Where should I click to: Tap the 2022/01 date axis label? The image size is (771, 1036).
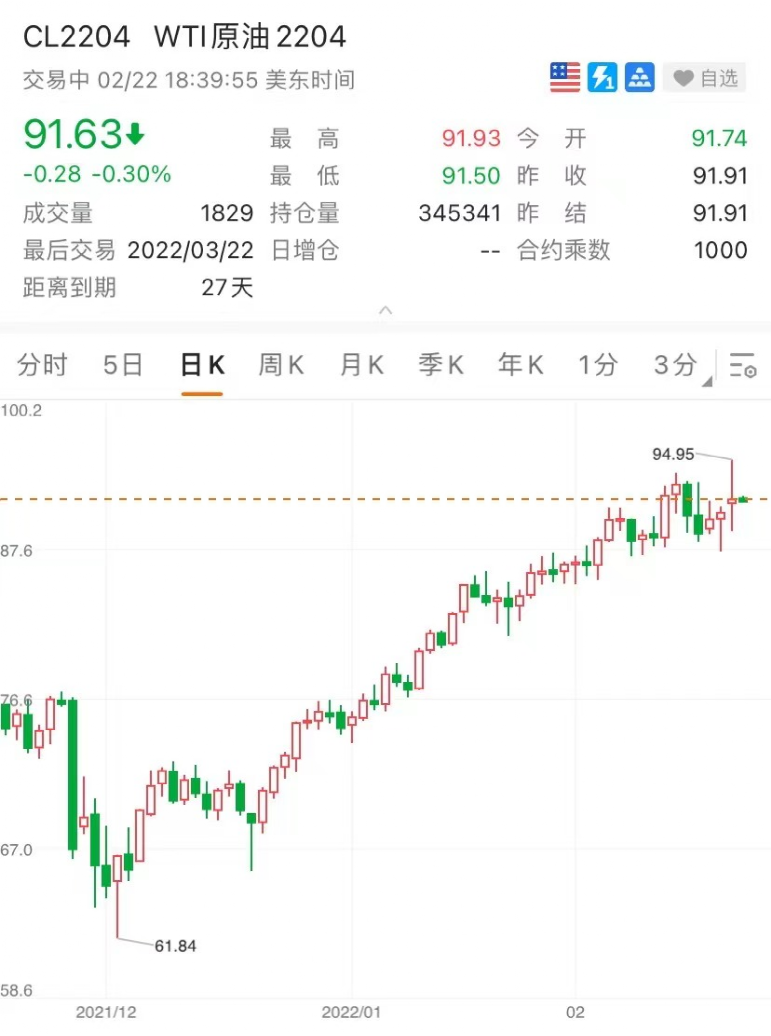[351, 1012]
